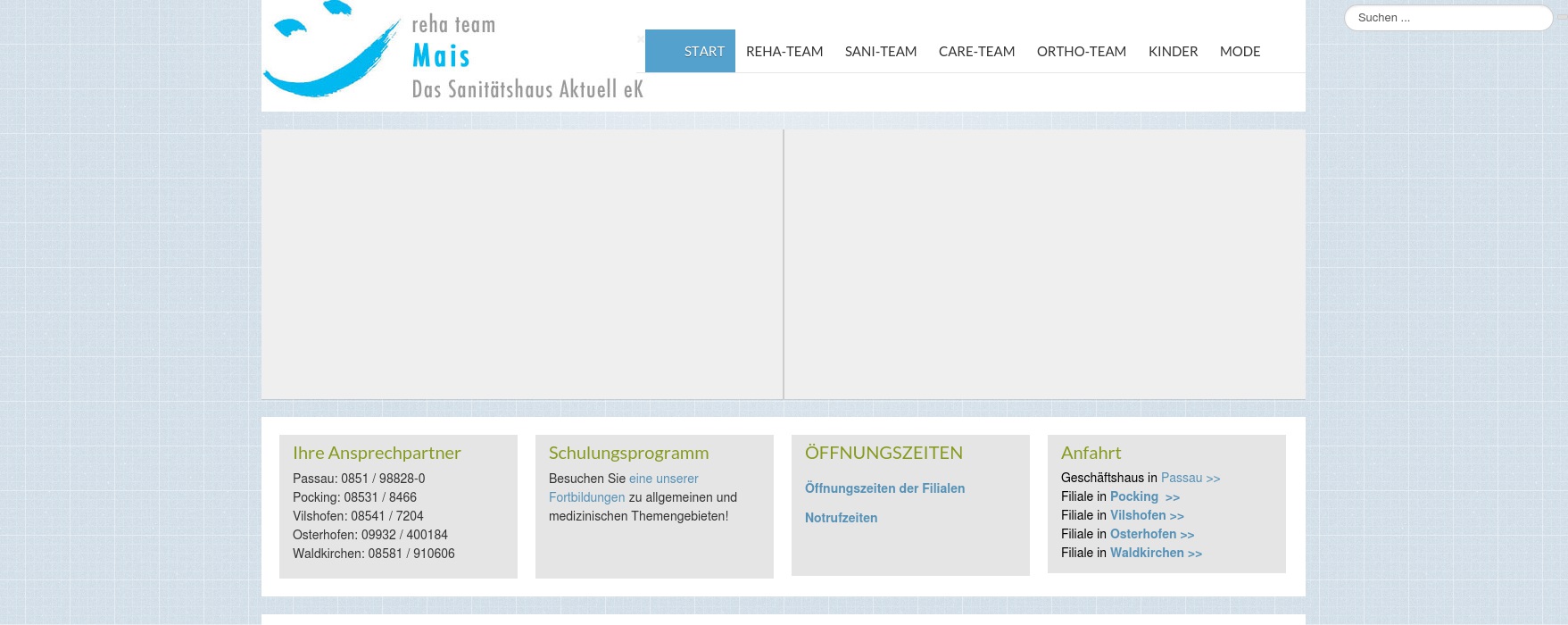1568x625 pixels.
Task: Select SANI-TEAM in the navigation bar
Action: coord(881,52)
